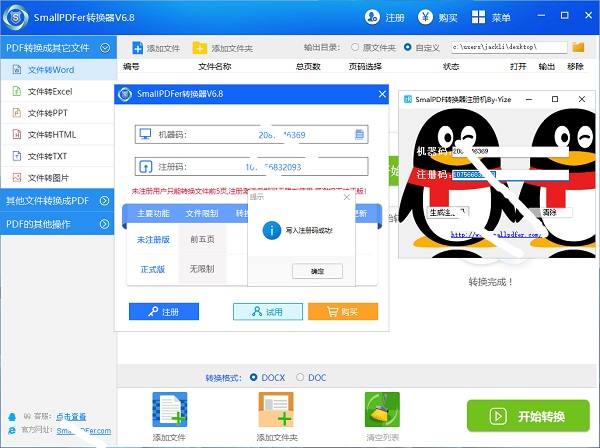Viewport: 600px width, 448px height.
Task: Select 文件转Excel in the sidebar
Action: [58, 91]
